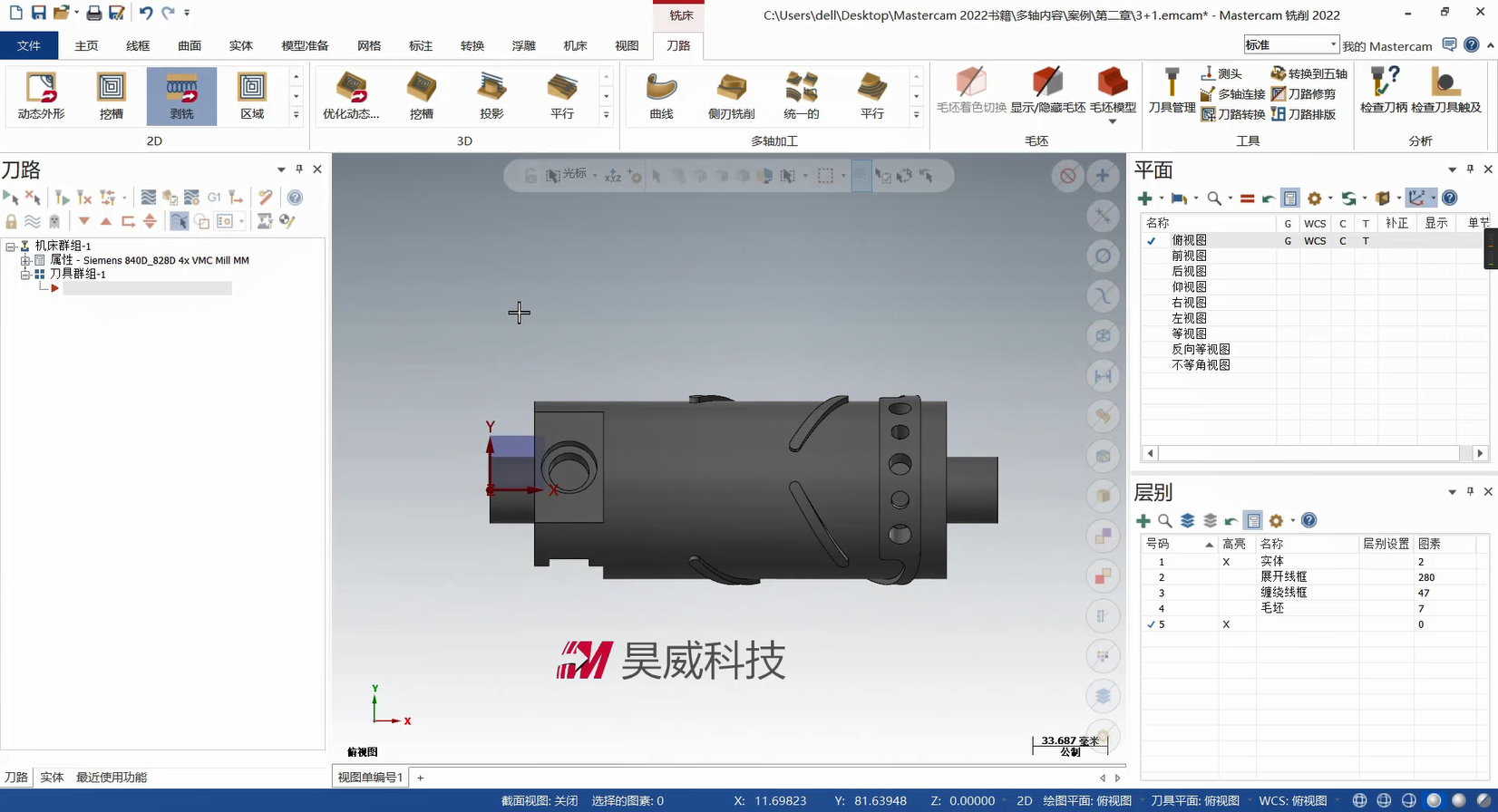Click the WCS: 俯视图 status bar entry
Image resolution: width=1498 pixels, height=812 pixels.
click(x=1293, y=801)
